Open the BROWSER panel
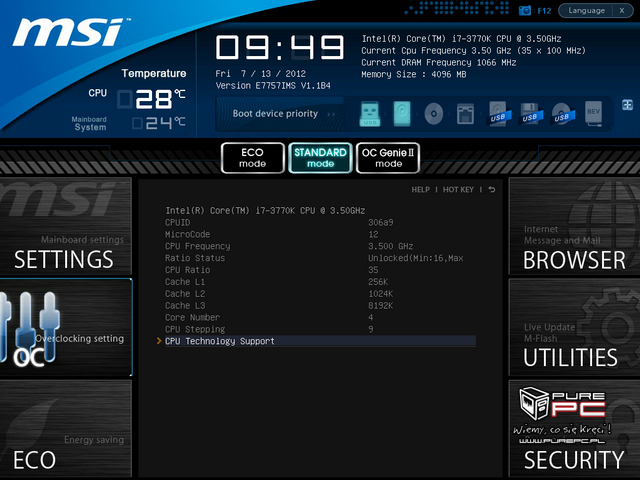 574,226
